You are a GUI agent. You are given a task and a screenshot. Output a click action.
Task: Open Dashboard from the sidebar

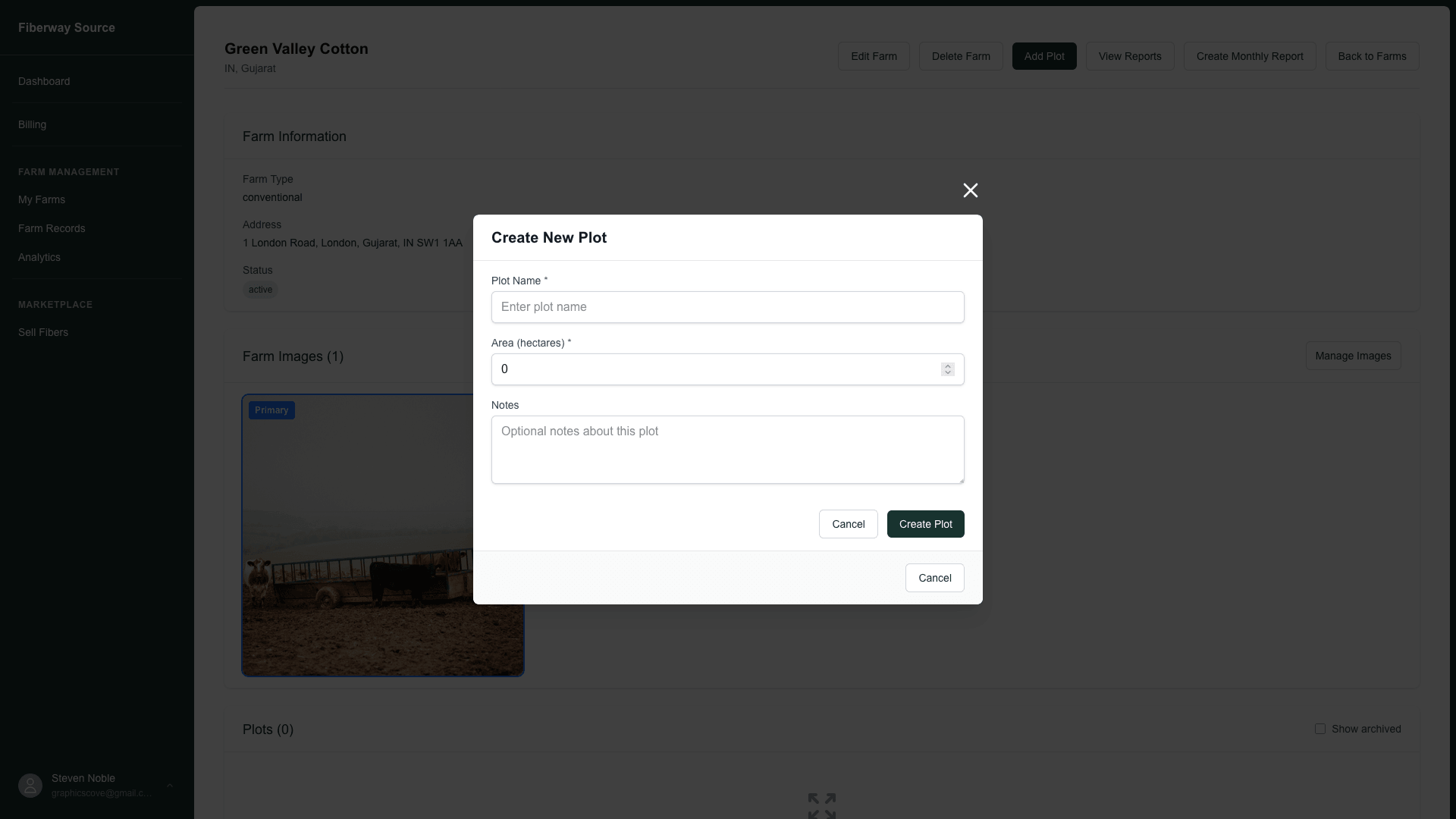tap(44, 81)
